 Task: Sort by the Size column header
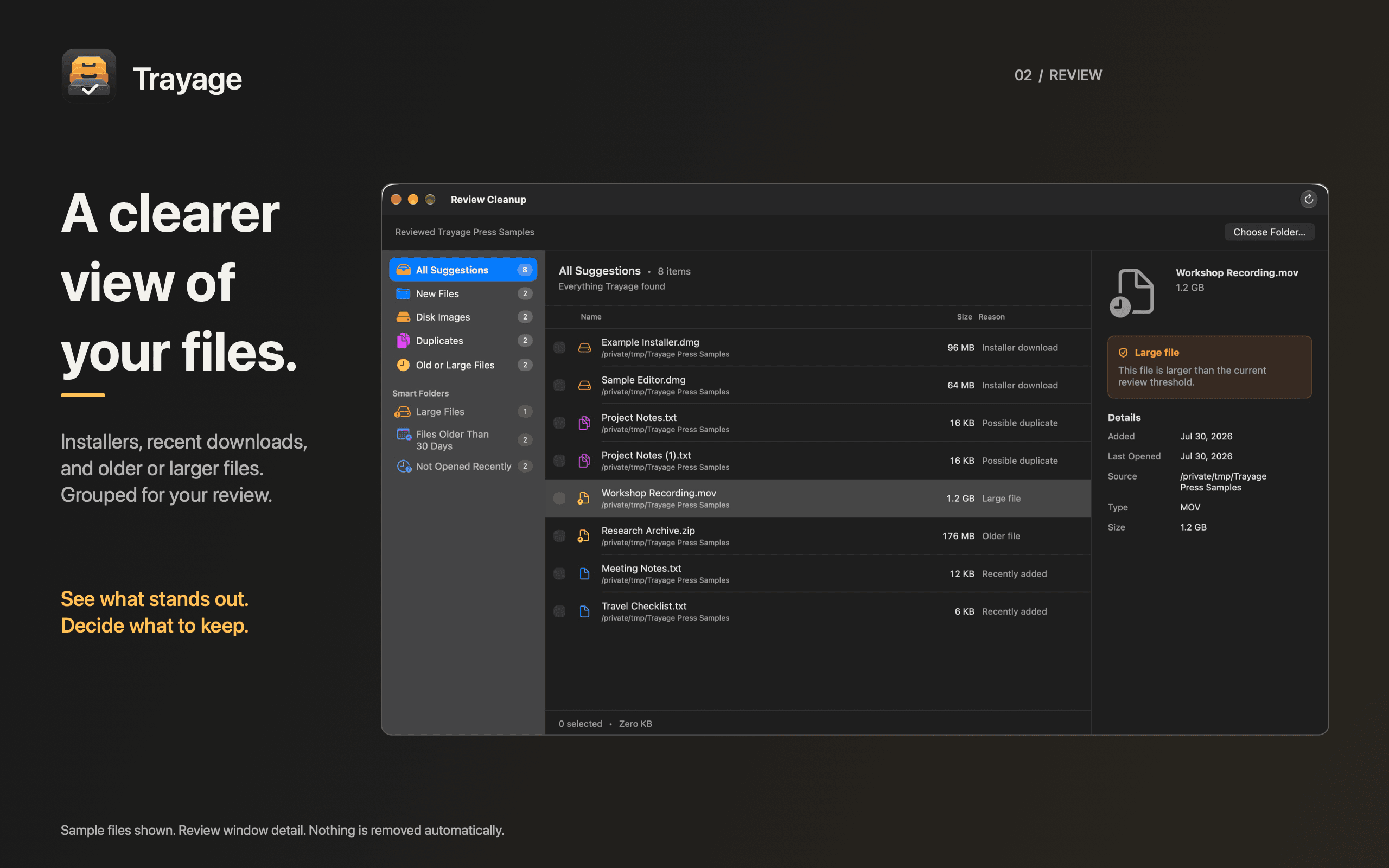(964, 317)
